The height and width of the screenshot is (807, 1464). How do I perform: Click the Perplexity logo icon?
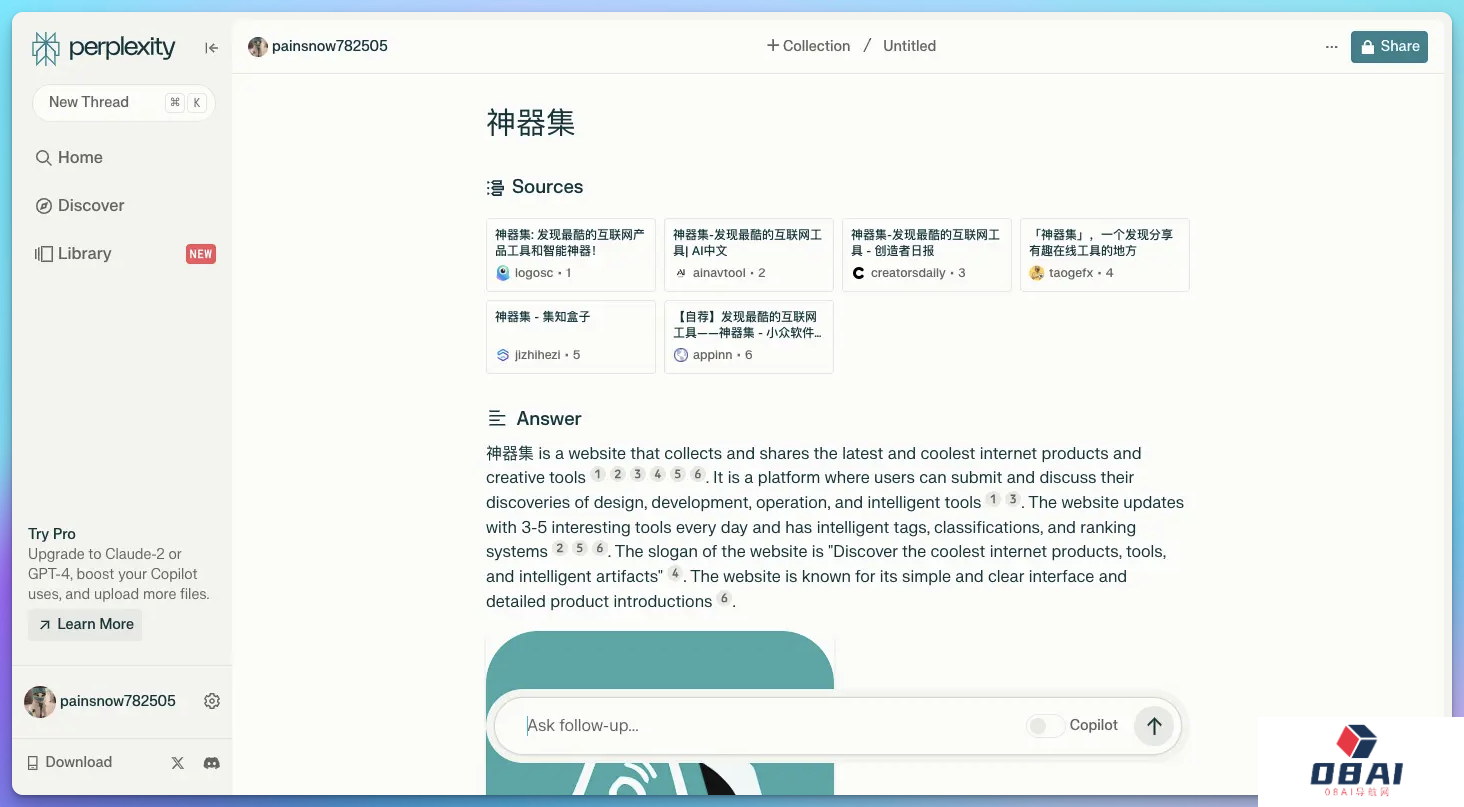click(x=46, y=48)
